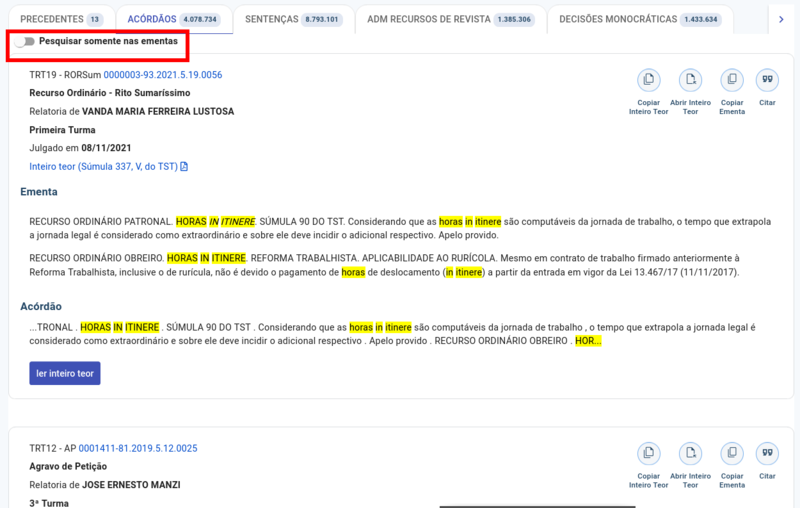The height and width of the screenshot is (508, 800).
Task: Show more tabs with right chevron
Action: tap(781, 19)
